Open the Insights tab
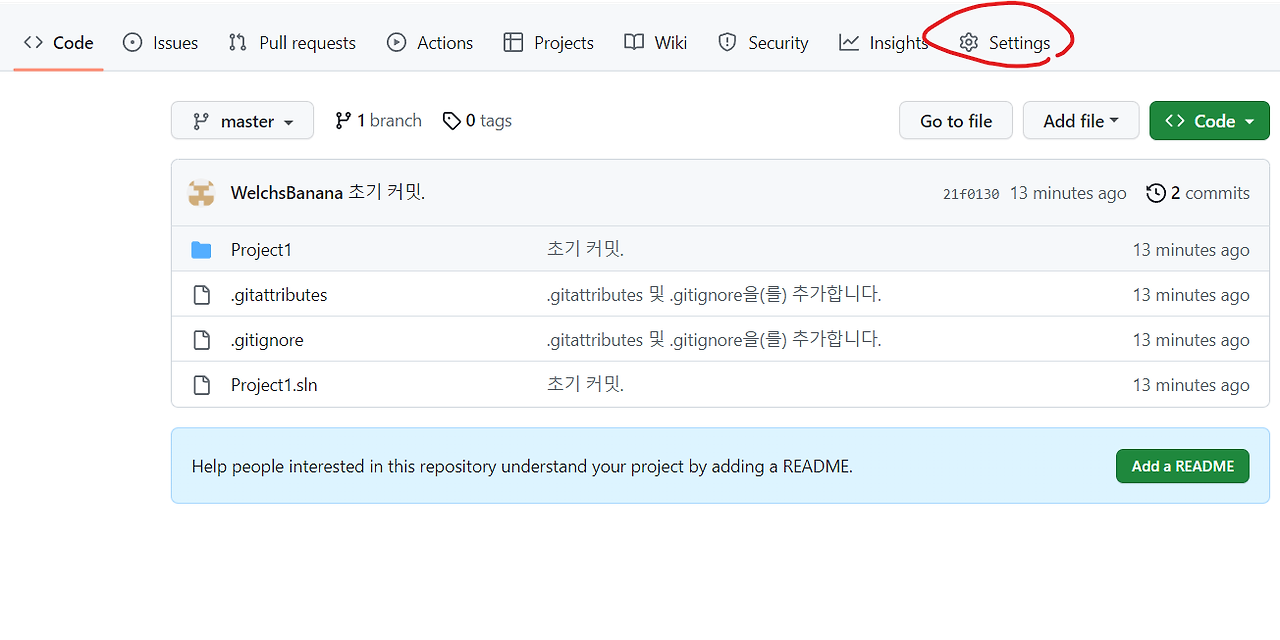The width and height of the screenshot is (1280, 640). [883, 43]
